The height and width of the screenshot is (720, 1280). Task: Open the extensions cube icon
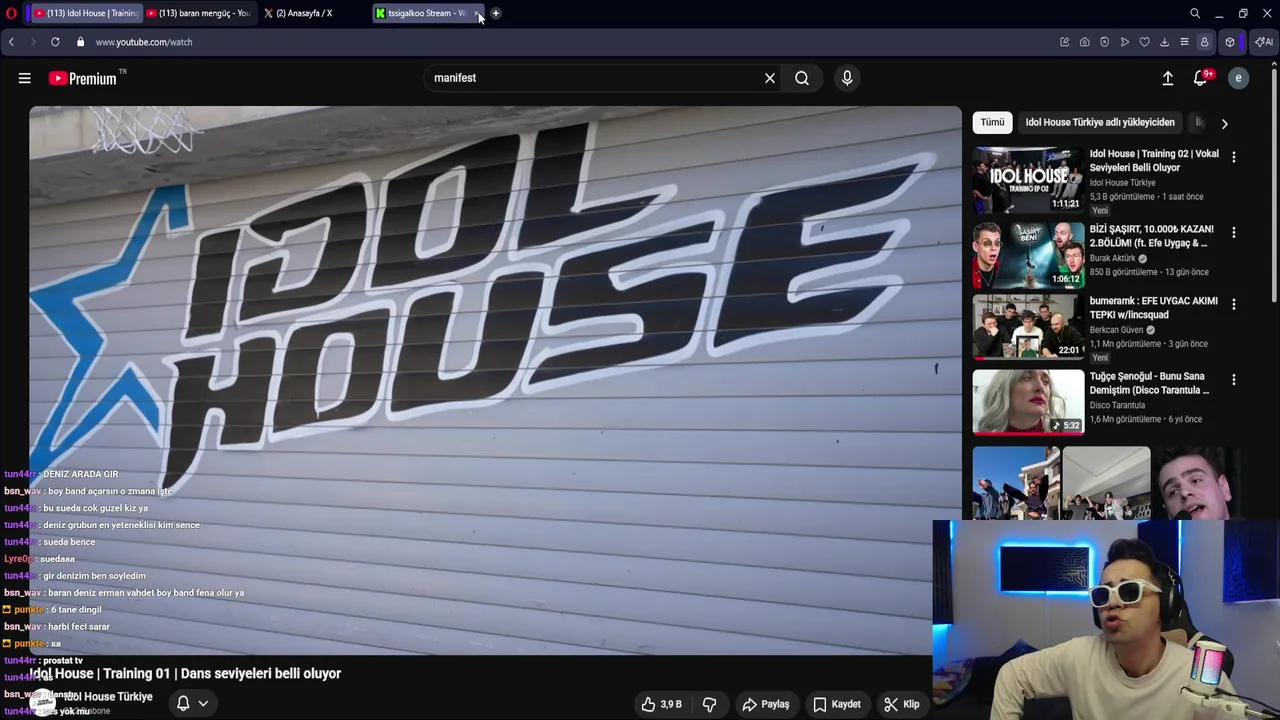pyautogui.click(x=1230, y=42)
